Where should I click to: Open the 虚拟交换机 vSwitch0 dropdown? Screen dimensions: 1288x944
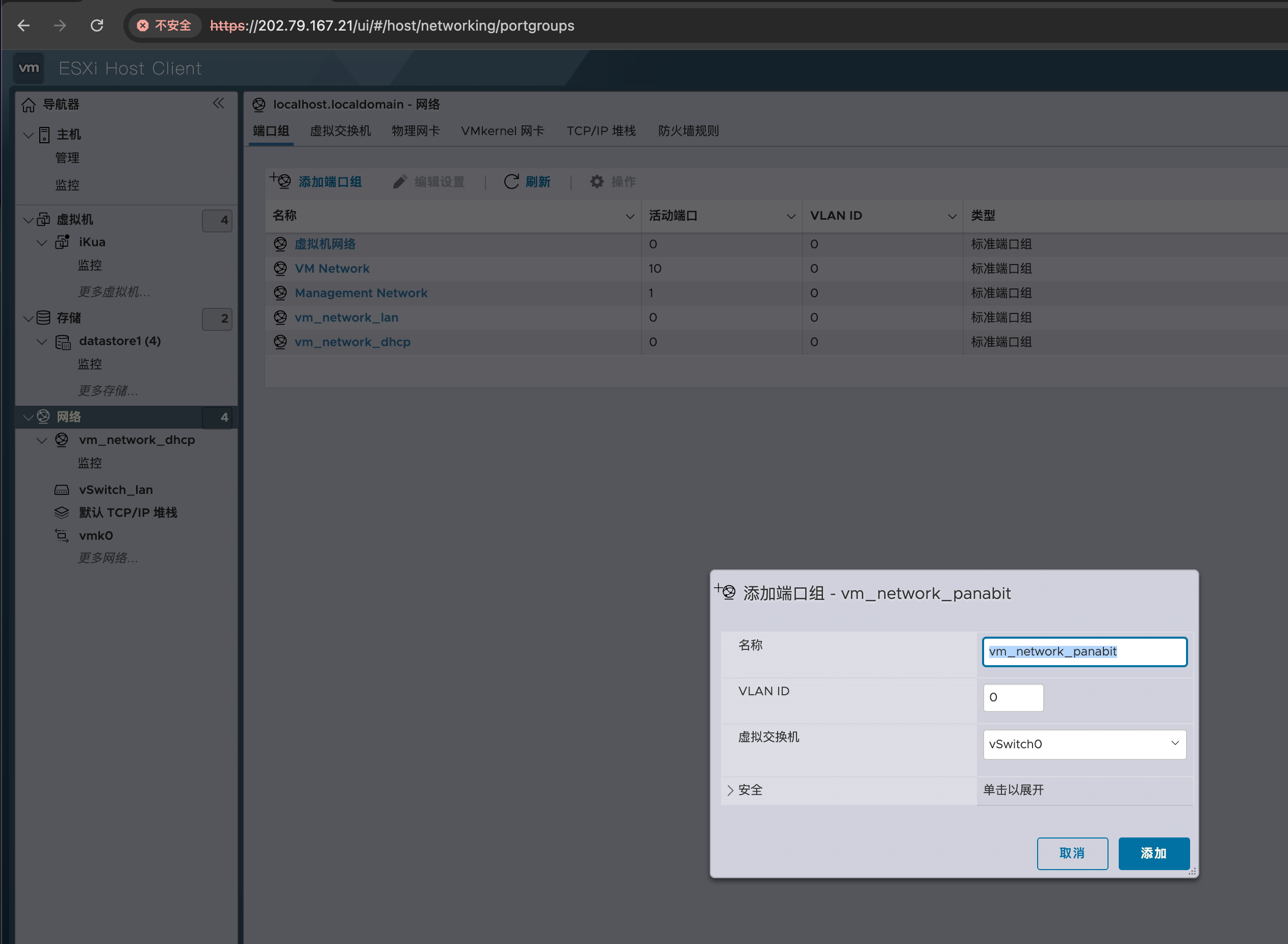[x=1084, y=744]
